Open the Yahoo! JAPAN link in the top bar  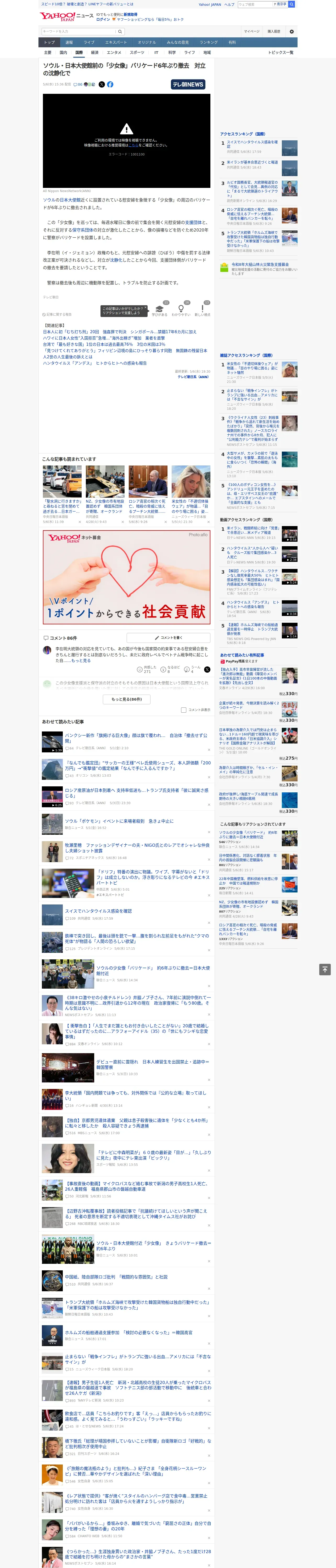210,4
